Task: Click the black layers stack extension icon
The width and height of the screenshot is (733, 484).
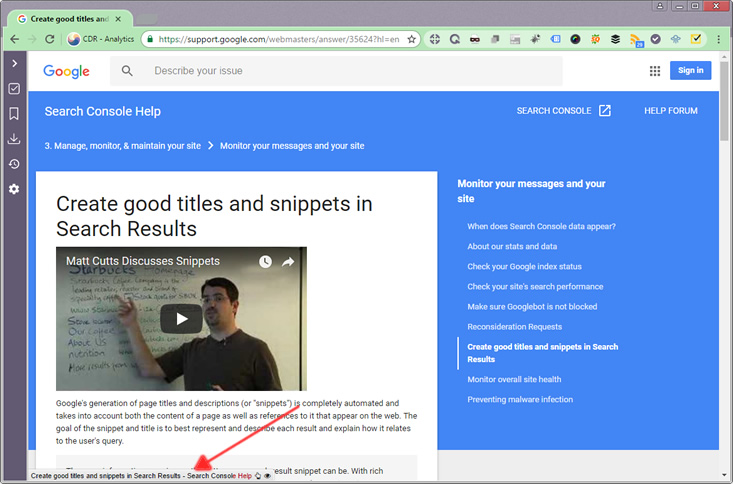Action: click(615, 39)
